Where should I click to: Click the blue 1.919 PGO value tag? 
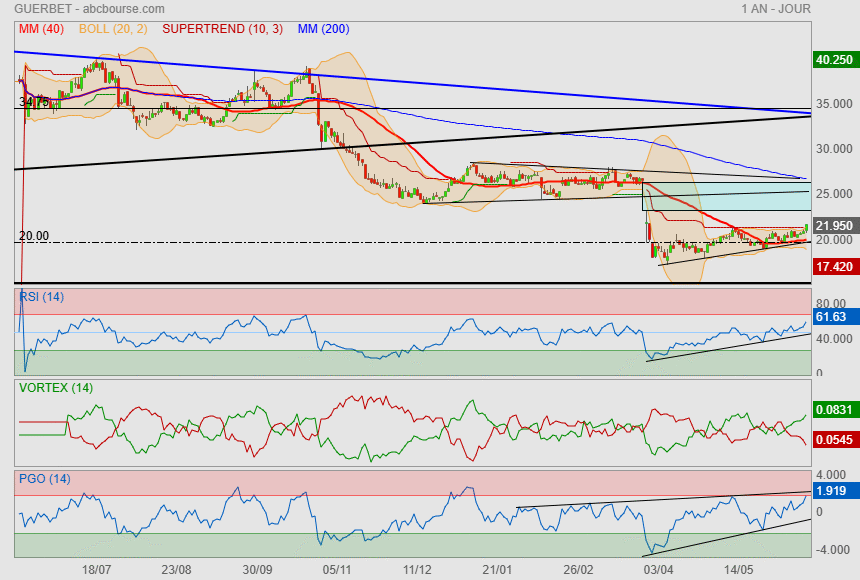click(x=832, y=491)
